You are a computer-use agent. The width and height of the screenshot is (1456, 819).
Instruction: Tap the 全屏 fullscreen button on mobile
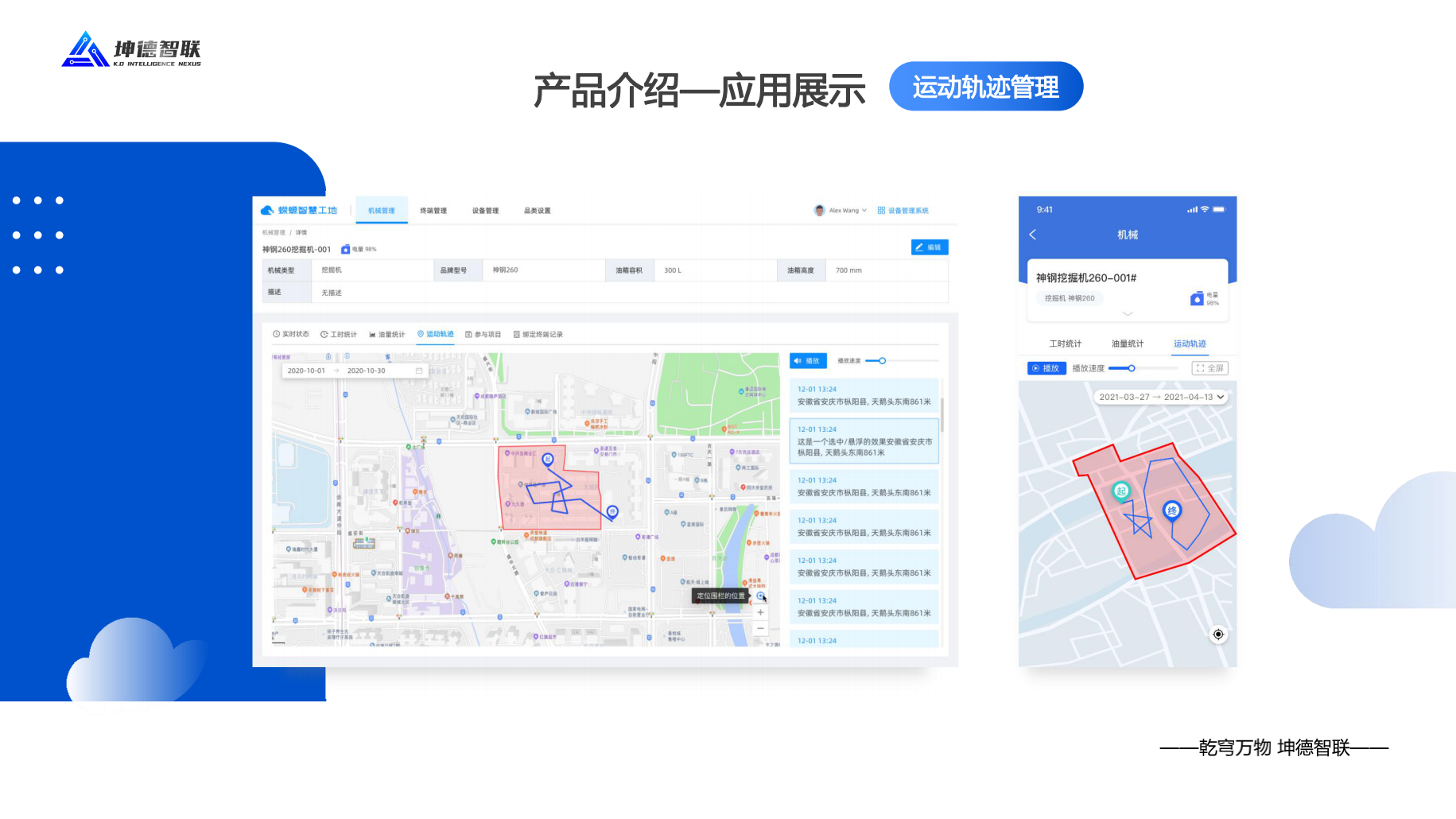pyautogui.click(x=1209, y=368)
